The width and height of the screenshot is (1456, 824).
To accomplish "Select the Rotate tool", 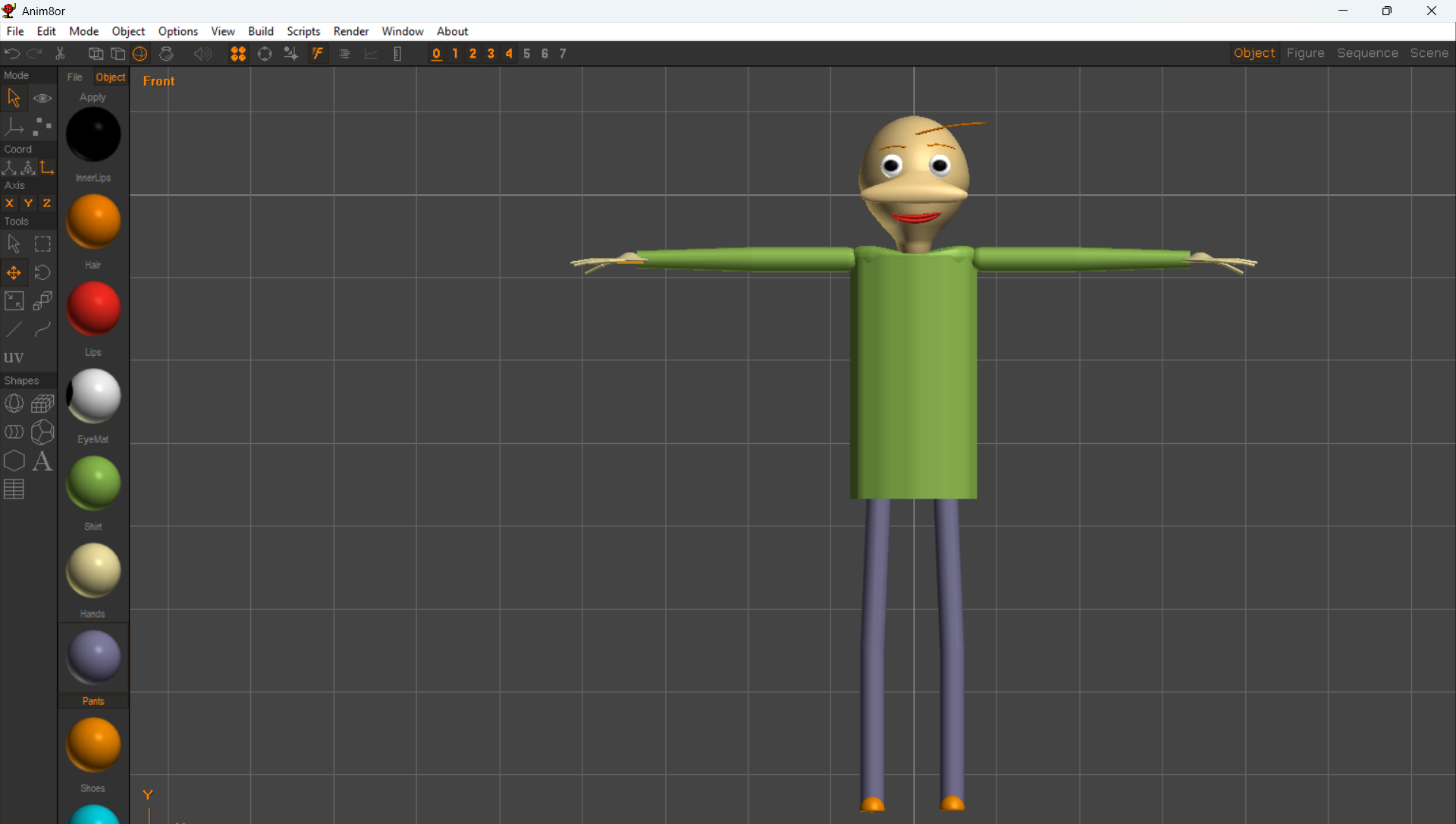I will (42, 272).
